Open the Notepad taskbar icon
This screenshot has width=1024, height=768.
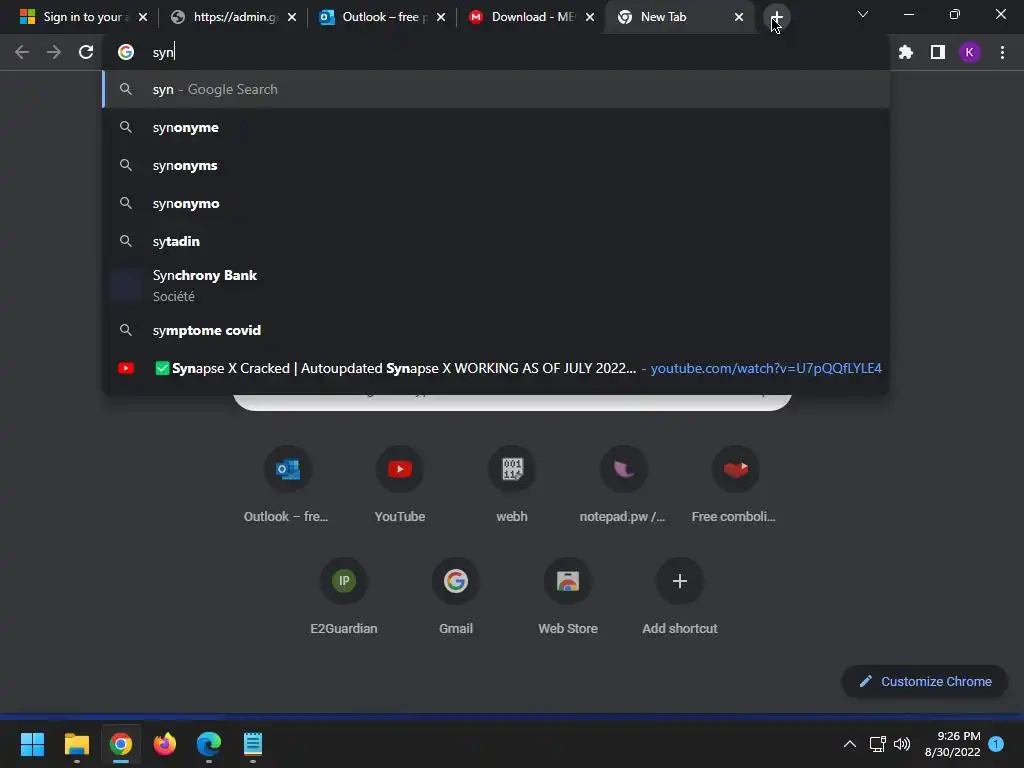click(x=253, y=744)
